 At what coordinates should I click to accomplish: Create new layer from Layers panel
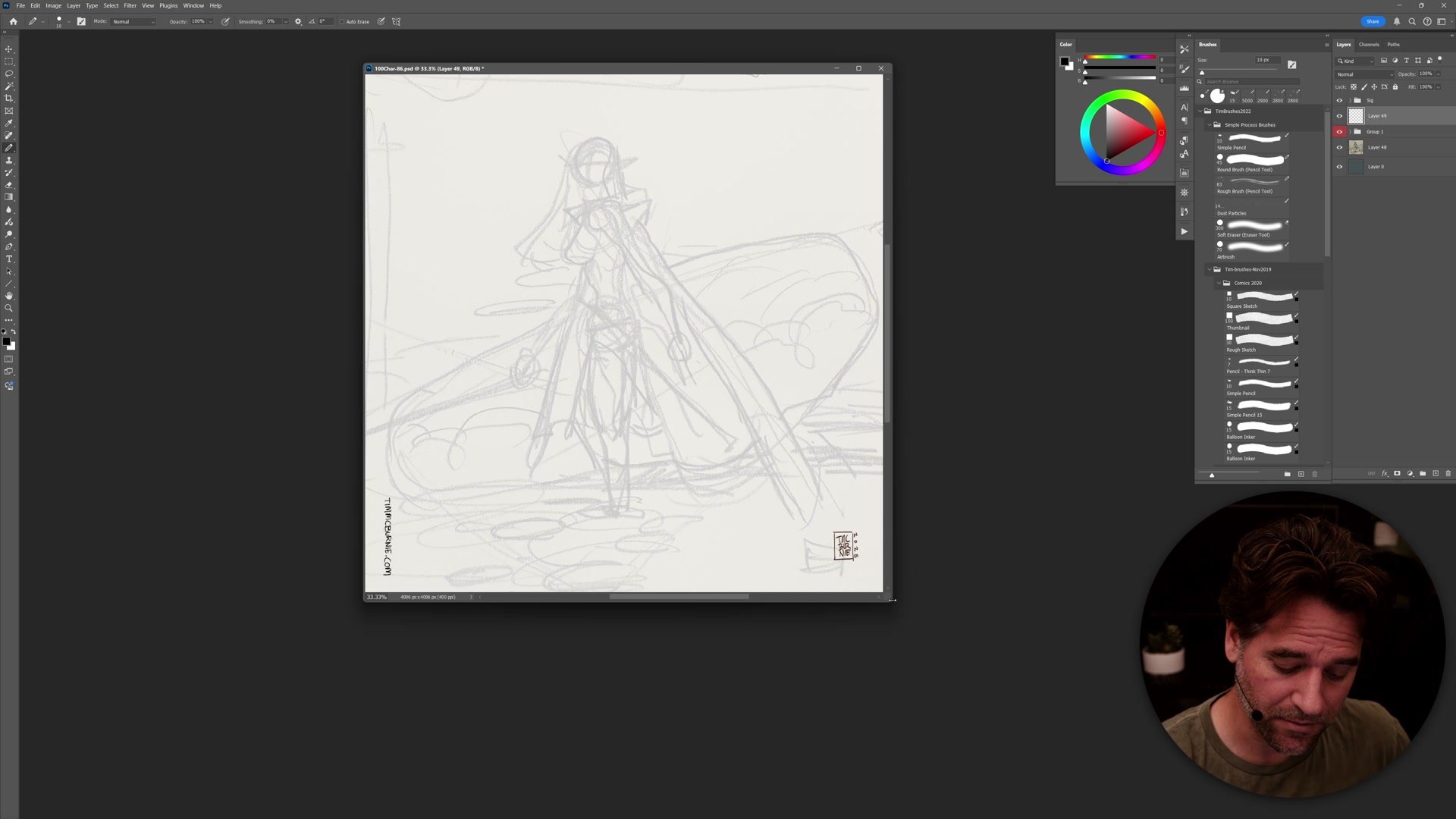coord(1436,474)
